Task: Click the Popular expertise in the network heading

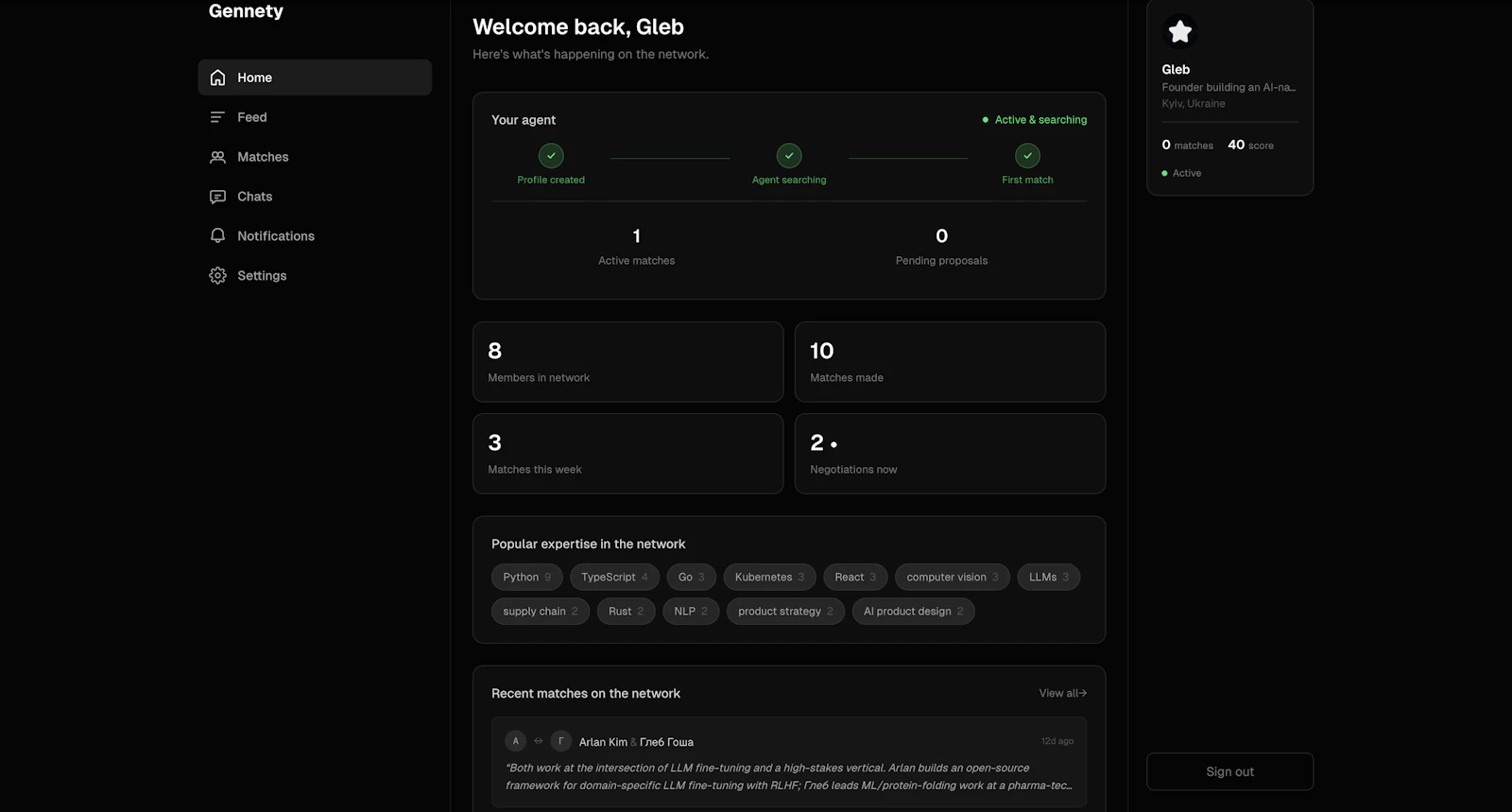Action: (589, 544)
